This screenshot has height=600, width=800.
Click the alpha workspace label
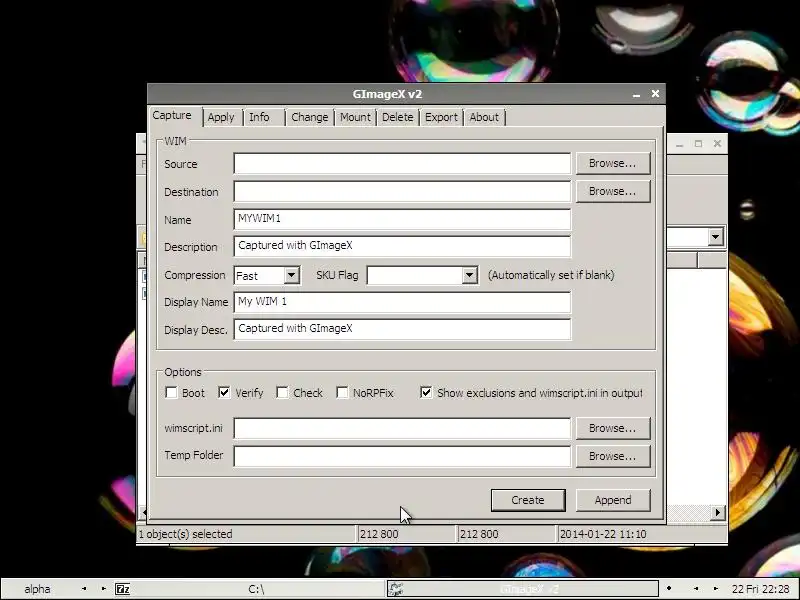[37, 589]
